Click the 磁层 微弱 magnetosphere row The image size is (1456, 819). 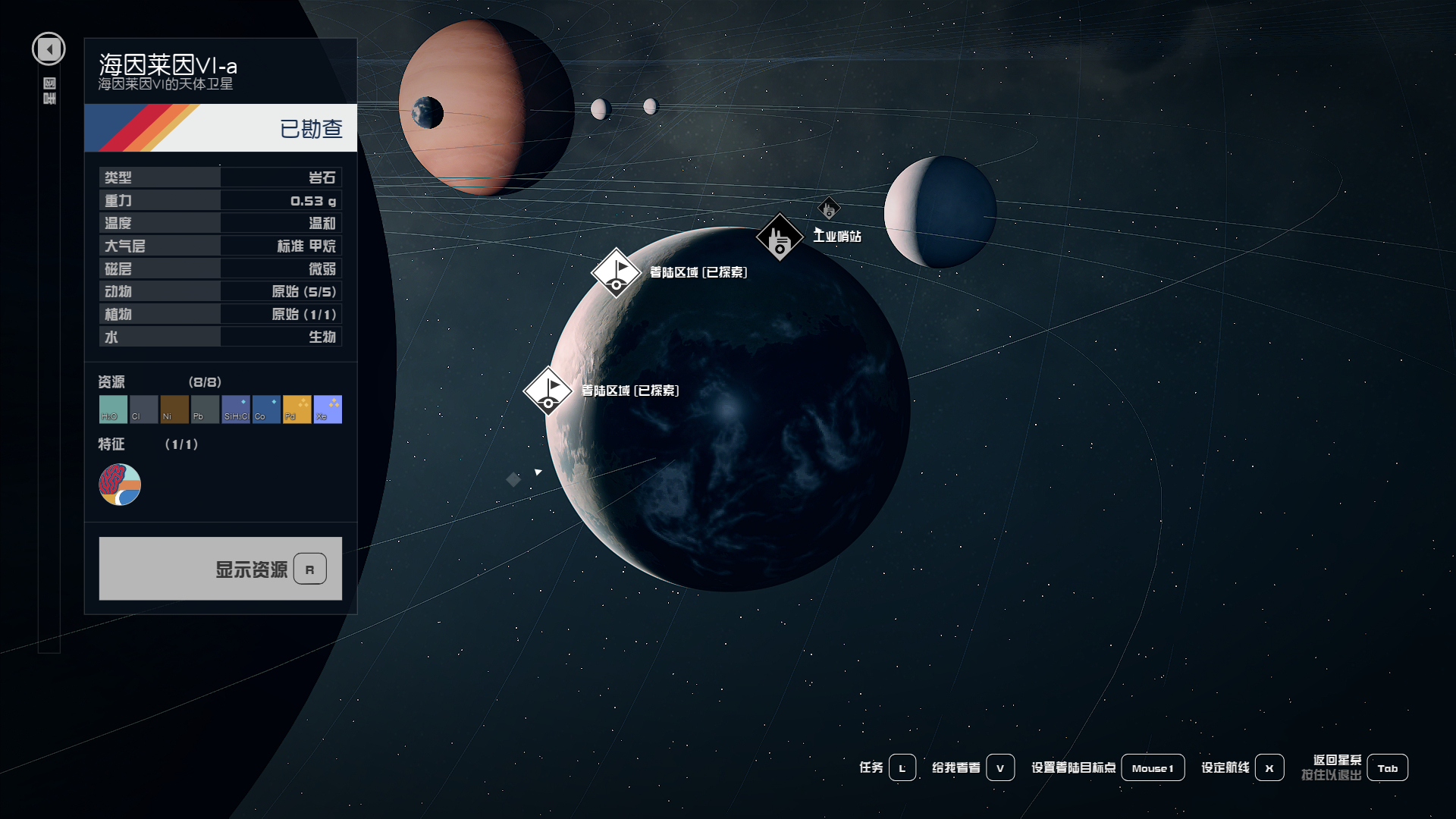(221, 268)
